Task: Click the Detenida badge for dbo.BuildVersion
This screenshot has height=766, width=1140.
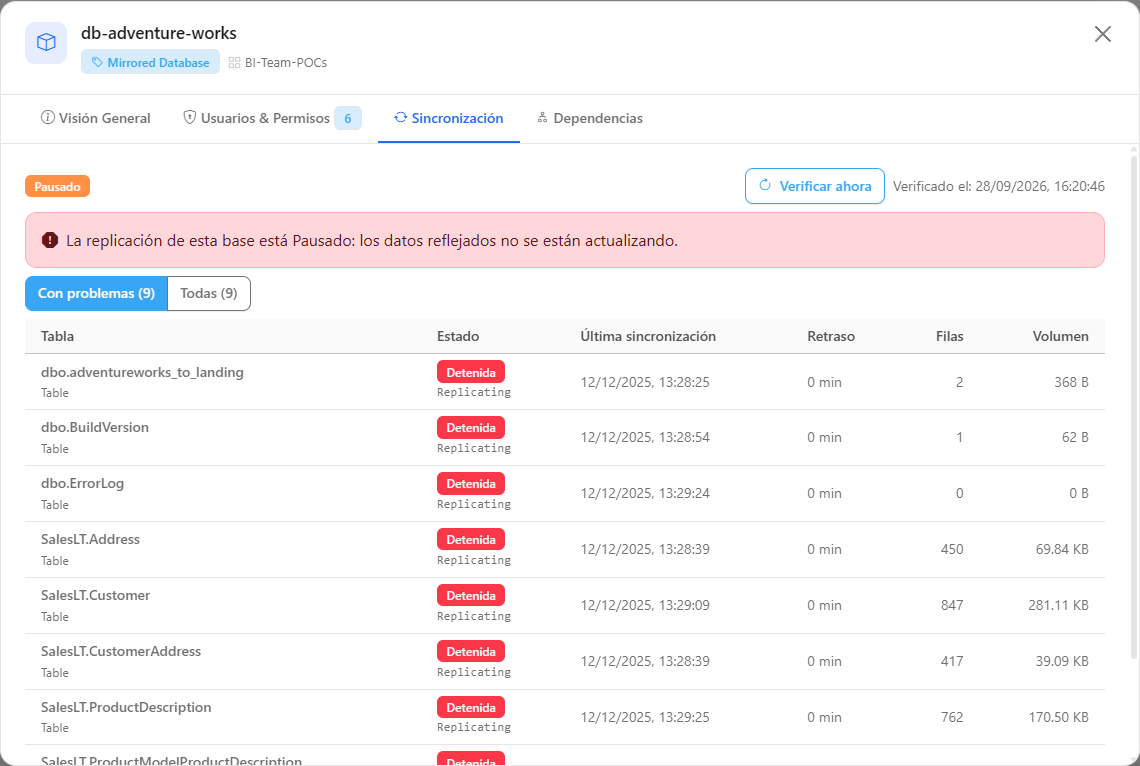Action: pos(470,428)
